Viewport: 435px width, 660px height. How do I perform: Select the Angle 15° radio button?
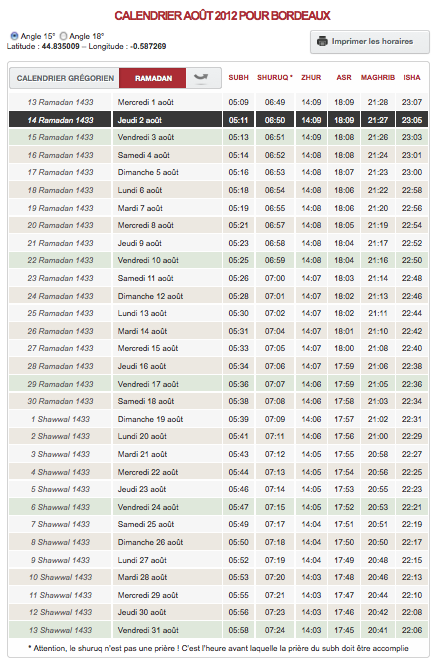click(14, 36)
